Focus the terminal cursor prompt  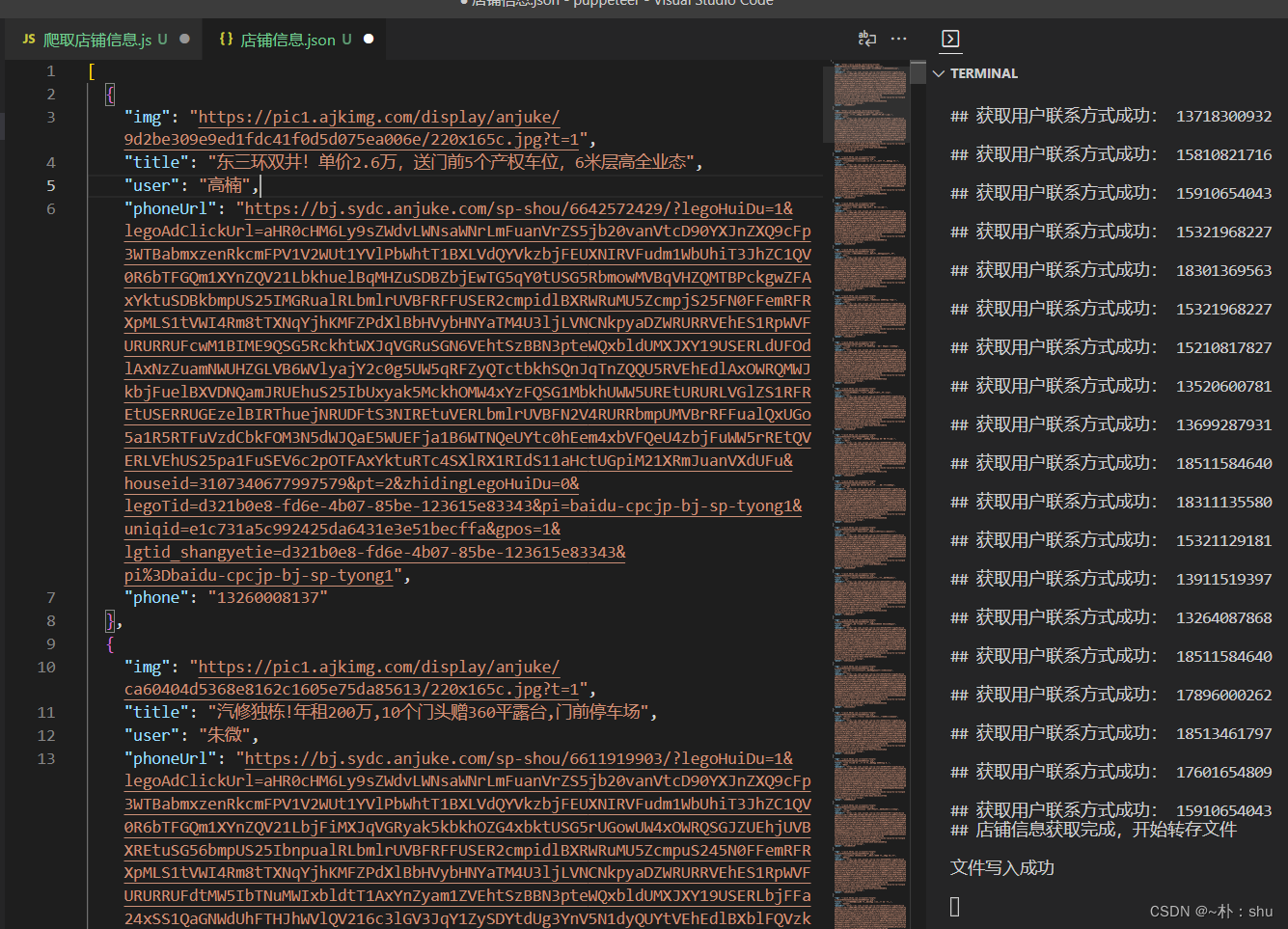pyautogui.click(x=955, y=906)
